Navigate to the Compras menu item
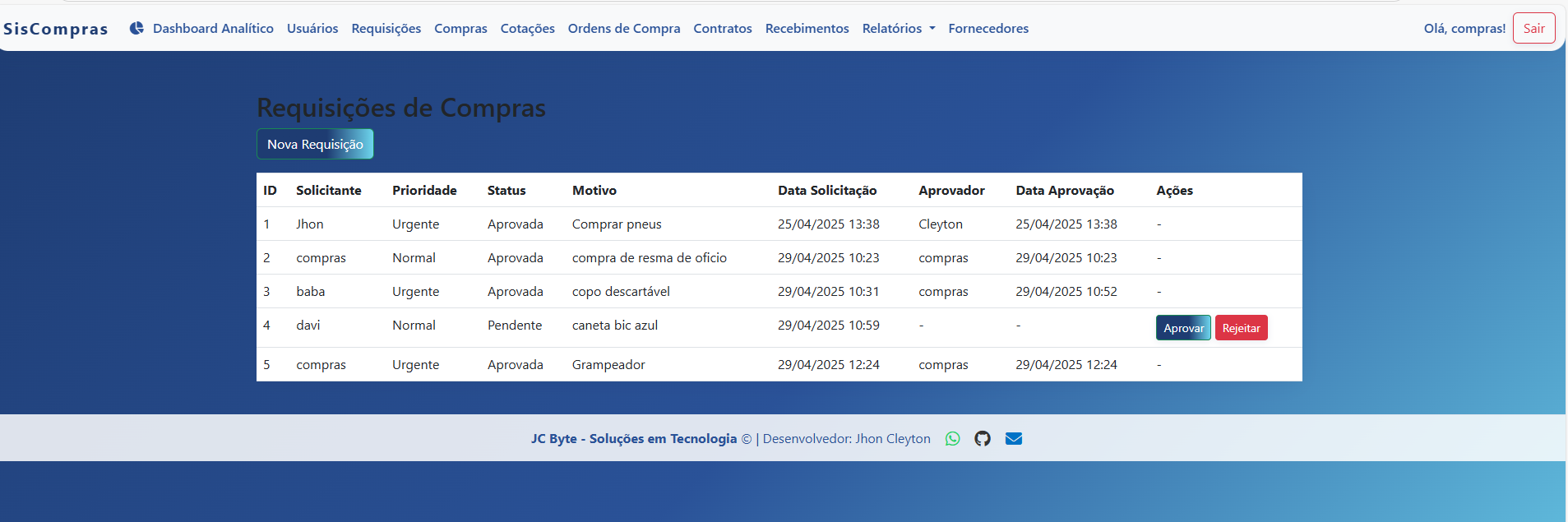This screenshot has width=1568, height=522. point(460,29)
